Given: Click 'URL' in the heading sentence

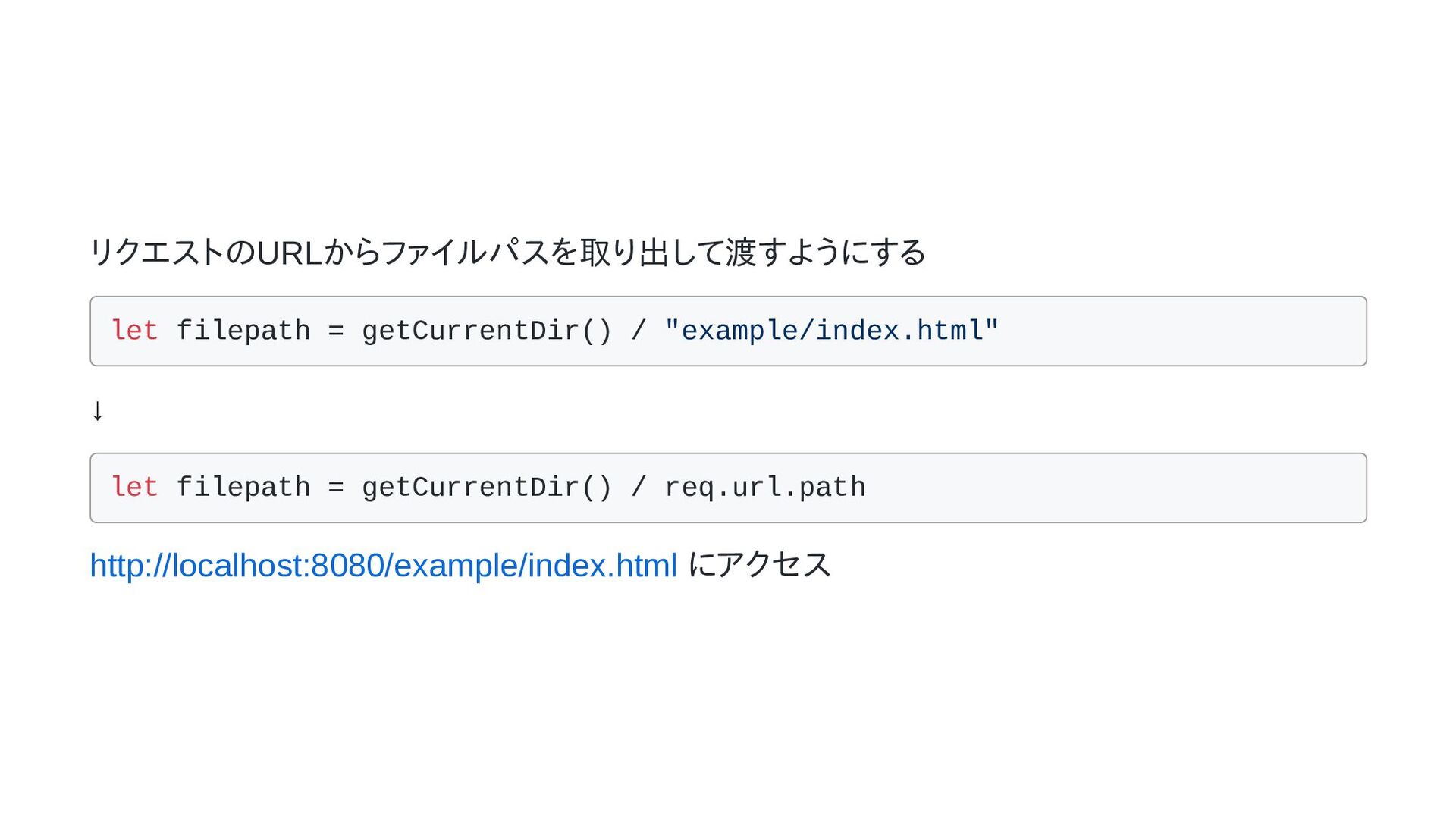Looking at the screenshot, I should pos(290,253).
